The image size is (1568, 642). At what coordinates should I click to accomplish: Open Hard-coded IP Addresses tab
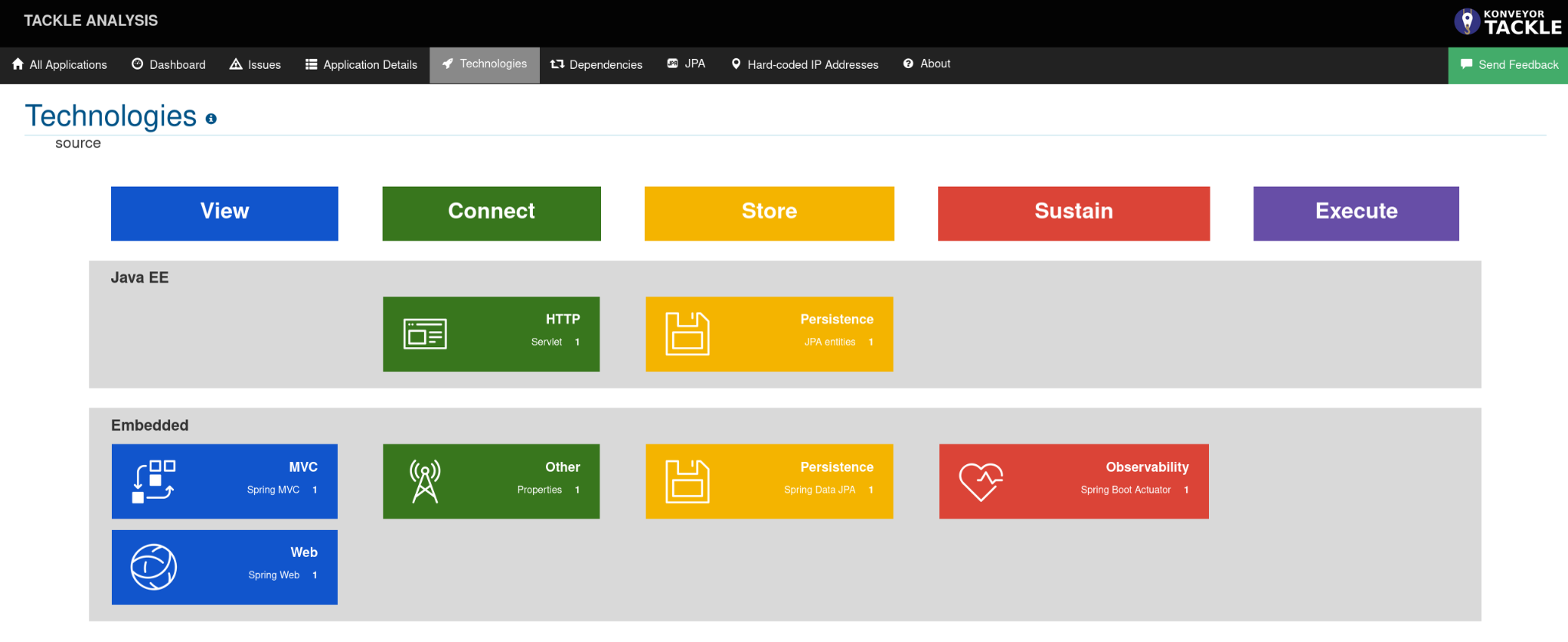(x=805, y=65)
